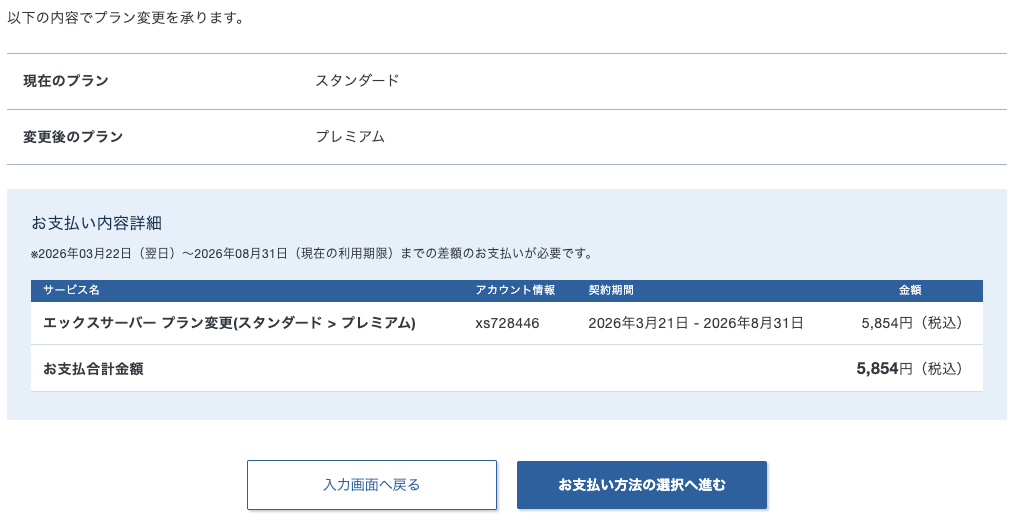
Task: Click the 金額 column header
Action: click(x=910, y=290)
